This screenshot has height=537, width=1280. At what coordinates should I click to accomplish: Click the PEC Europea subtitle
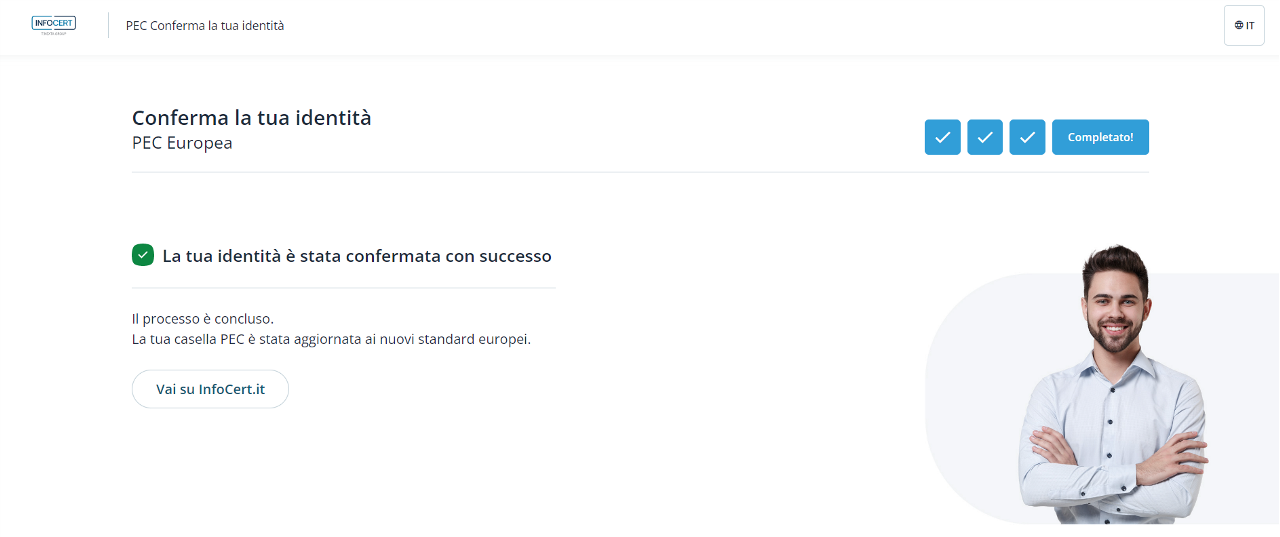tap(182, 143)
